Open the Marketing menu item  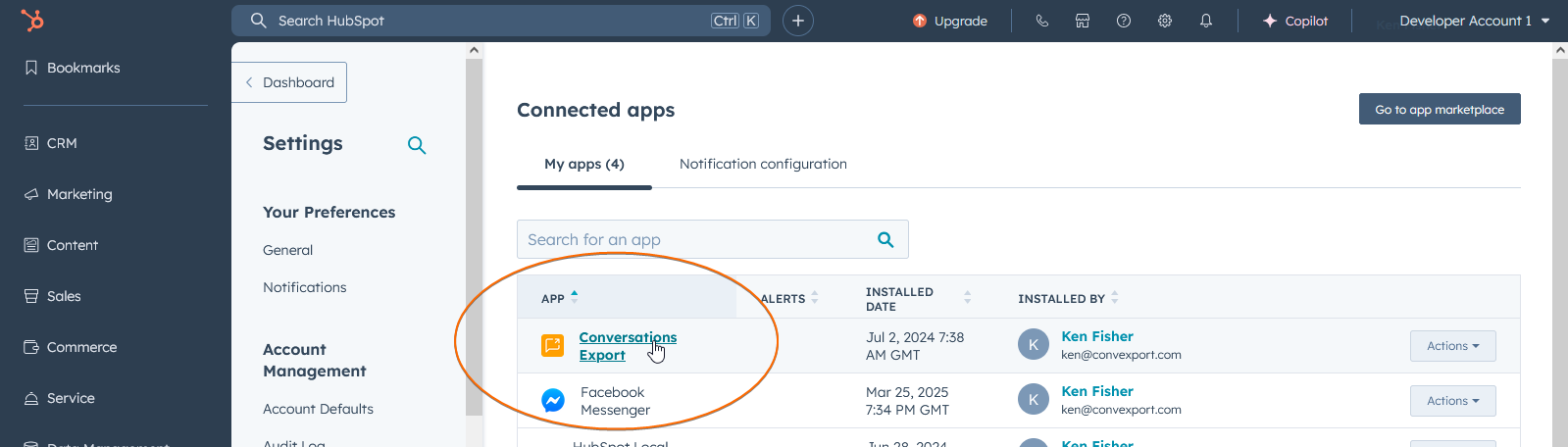69,194
